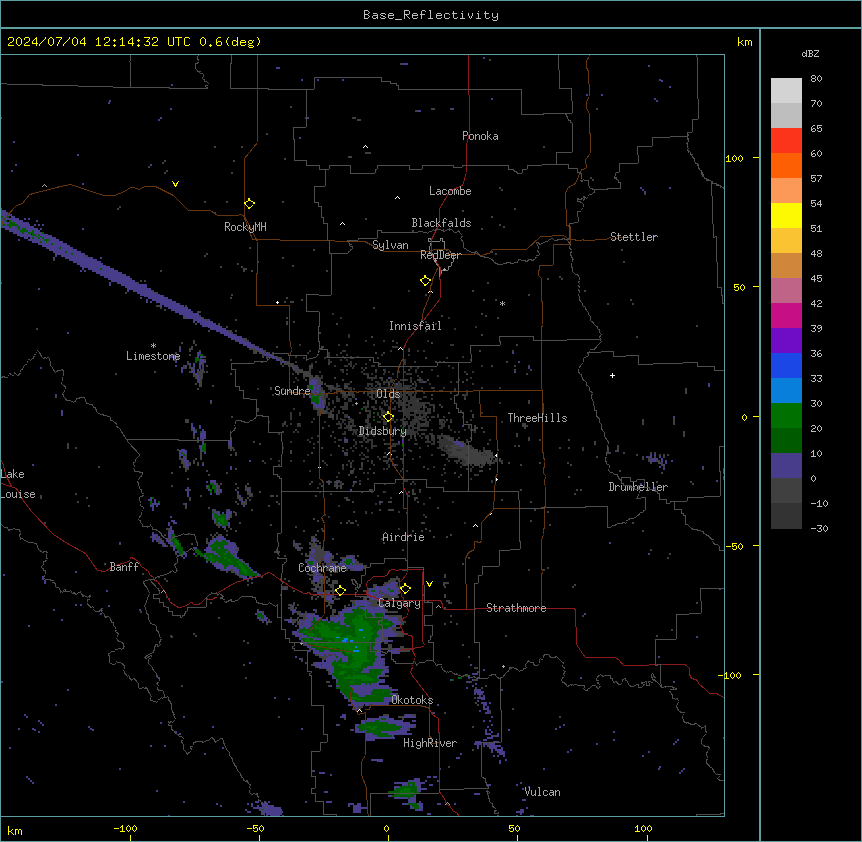Click the Lake Louise label

pyautogui.click(x=18, y=484)
